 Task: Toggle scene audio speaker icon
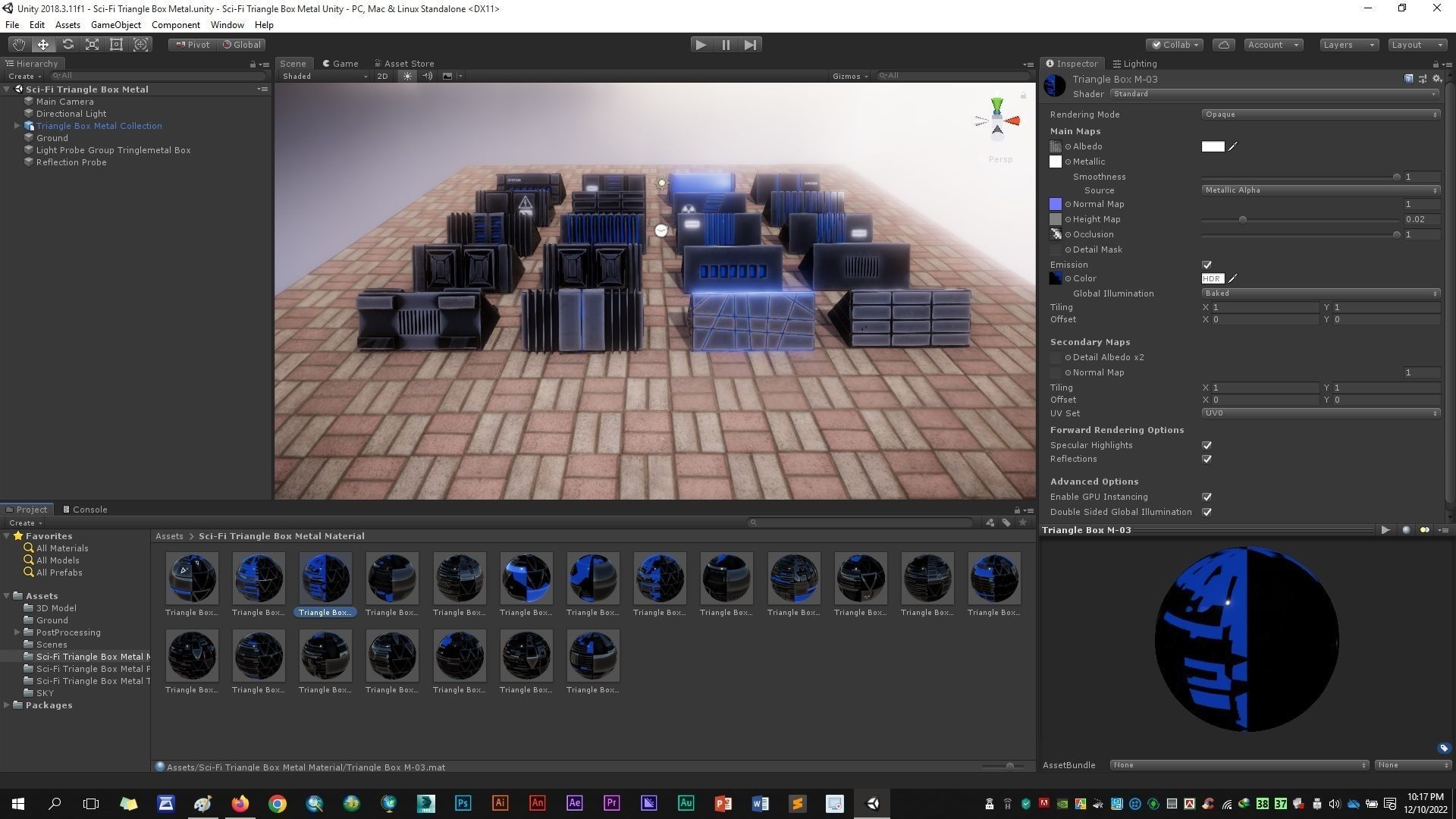click(427, 76)
